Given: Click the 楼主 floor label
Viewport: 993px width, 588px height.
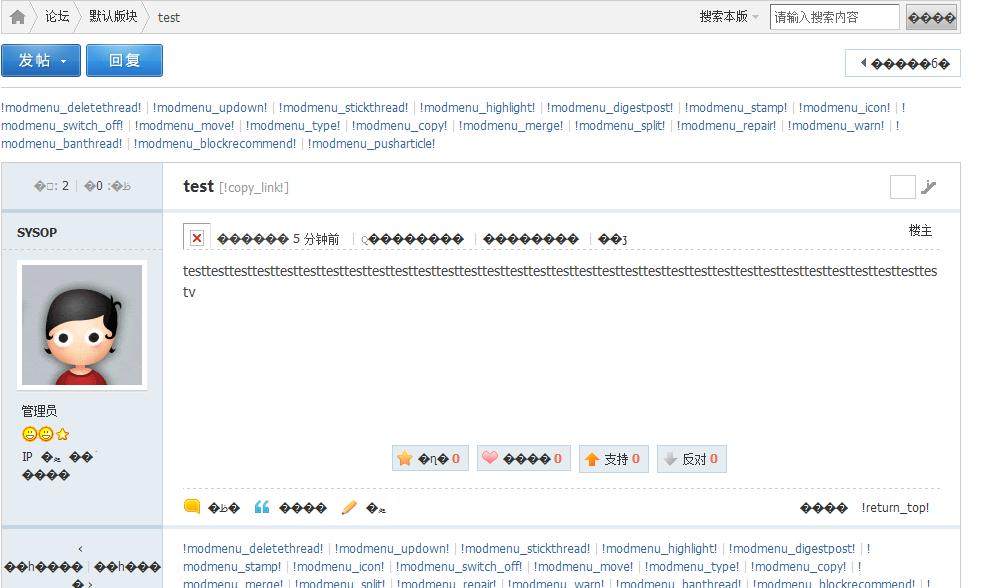Looking at the screenshot, I should coord(920,231).
